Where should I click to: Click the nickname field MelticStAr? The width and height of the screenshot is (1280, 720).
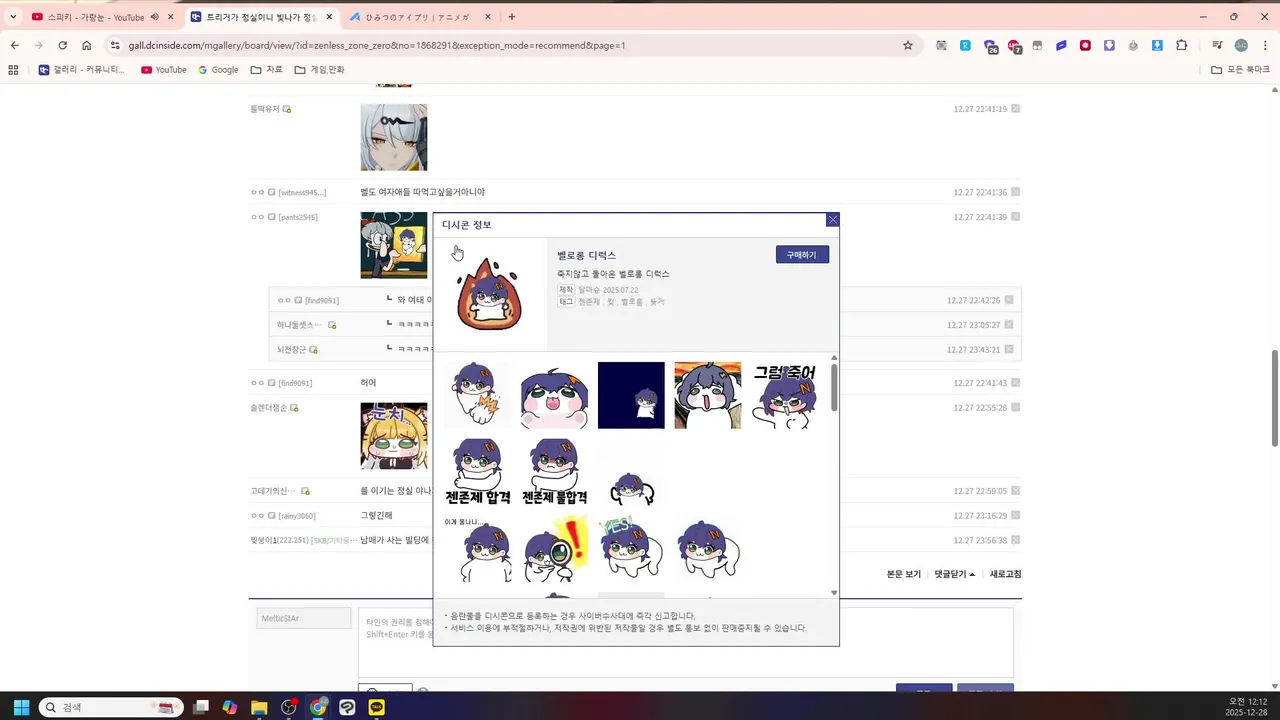(304, 618)
